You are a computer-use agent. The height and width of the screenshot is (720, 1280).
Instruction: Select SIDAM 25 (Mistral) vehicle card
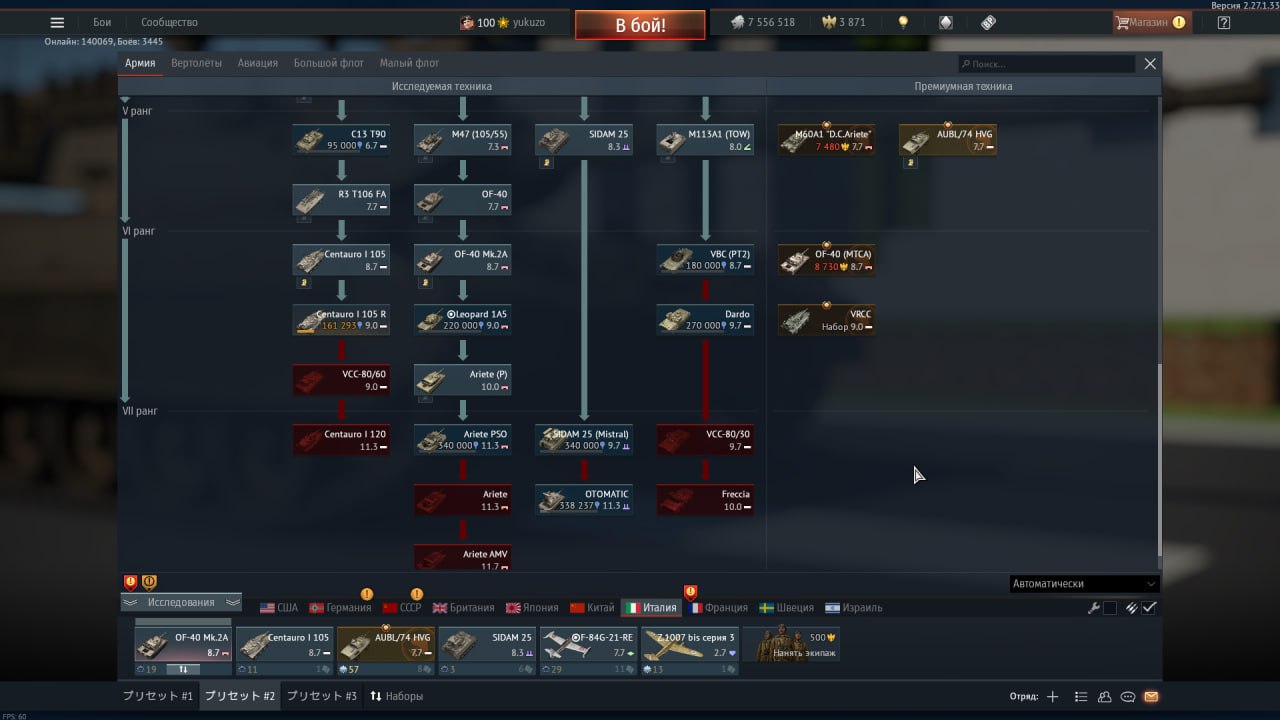pos(584,440)
